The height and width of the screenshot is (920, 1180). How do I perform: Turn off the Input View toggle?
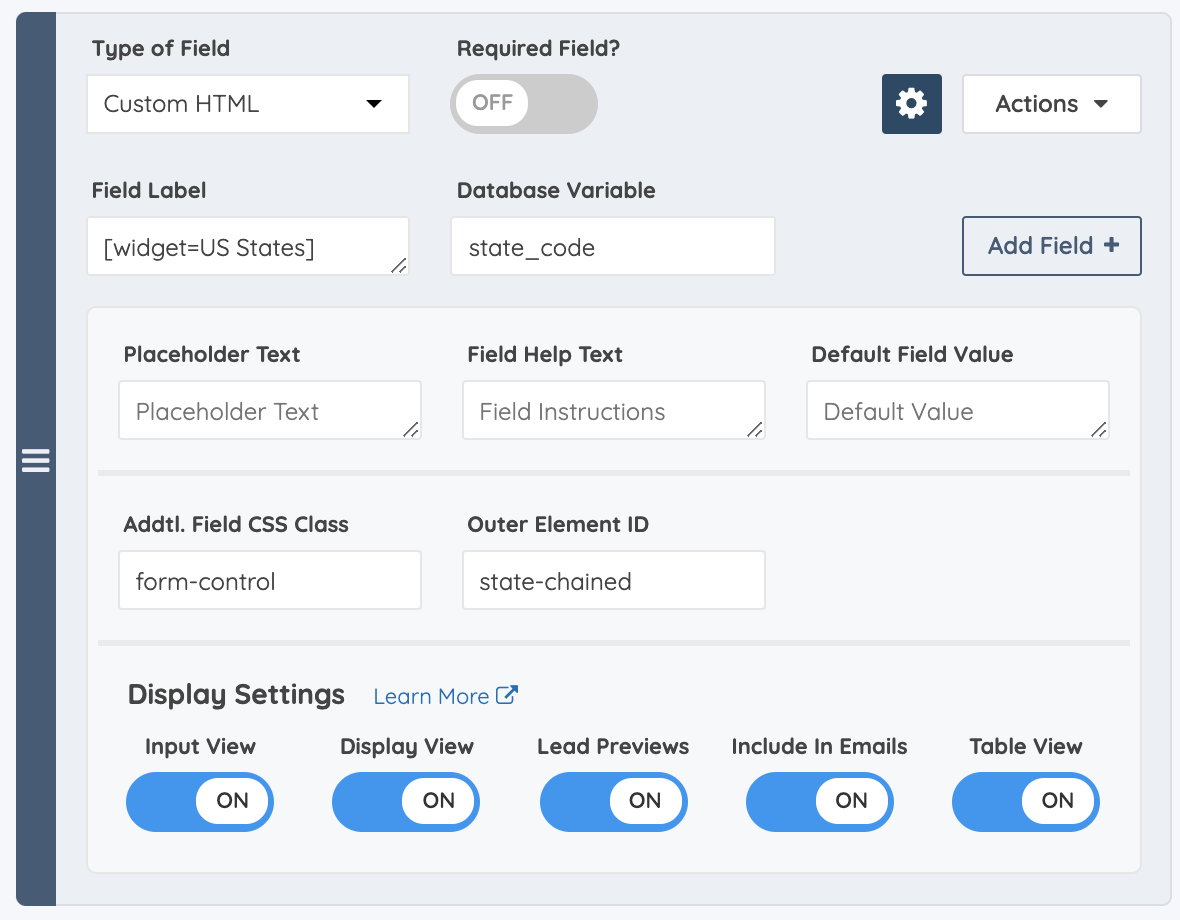[x=200, y=801]
